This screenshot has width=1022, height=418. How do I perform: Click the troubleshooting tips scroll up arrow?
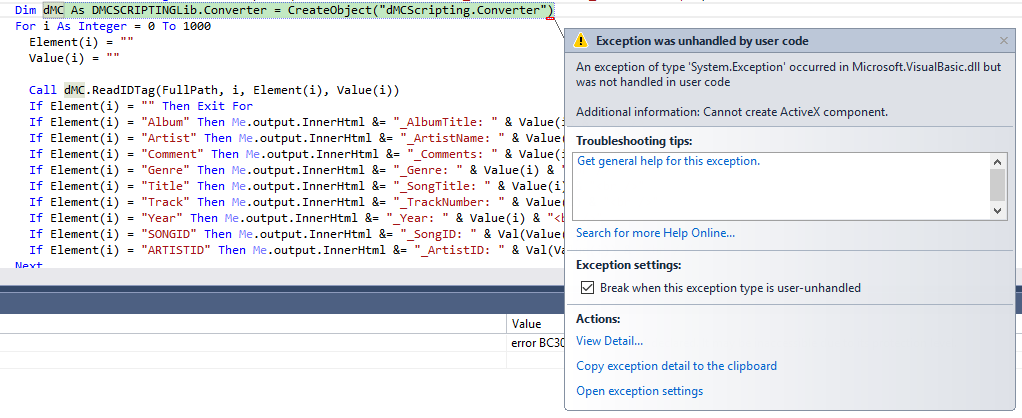998,161
